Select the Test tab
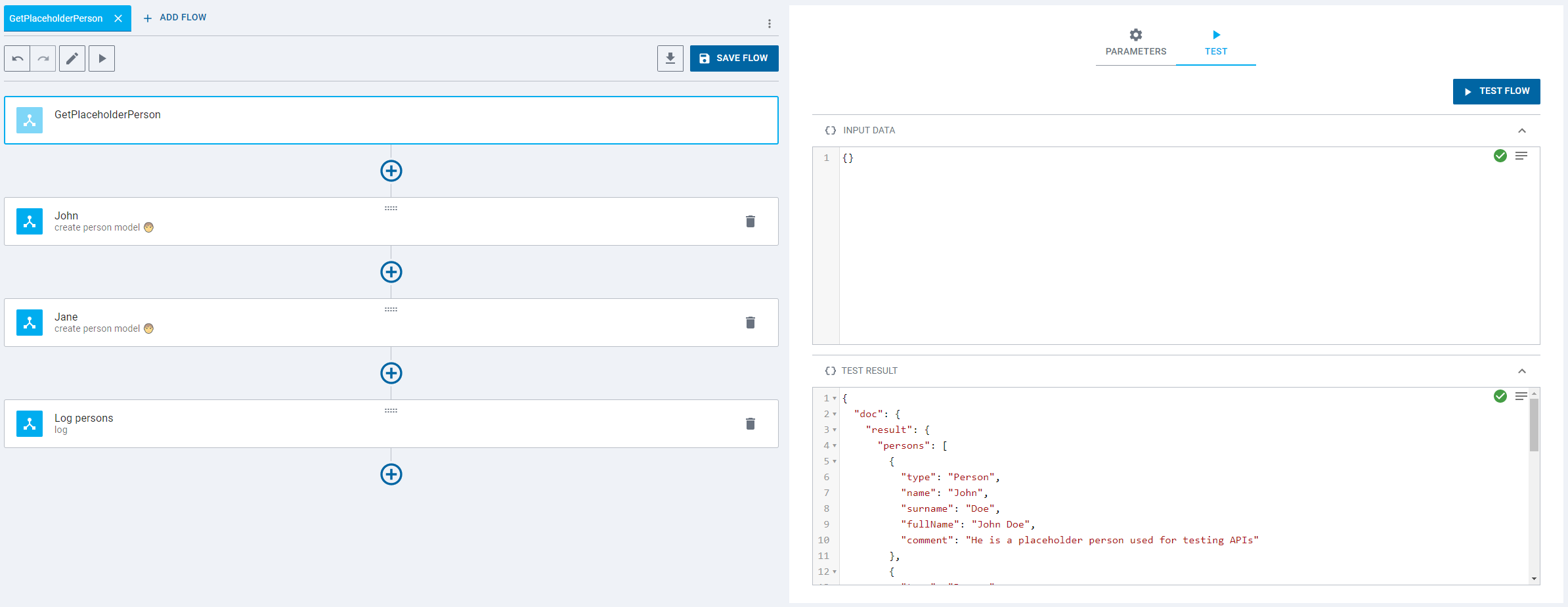 1215,43
